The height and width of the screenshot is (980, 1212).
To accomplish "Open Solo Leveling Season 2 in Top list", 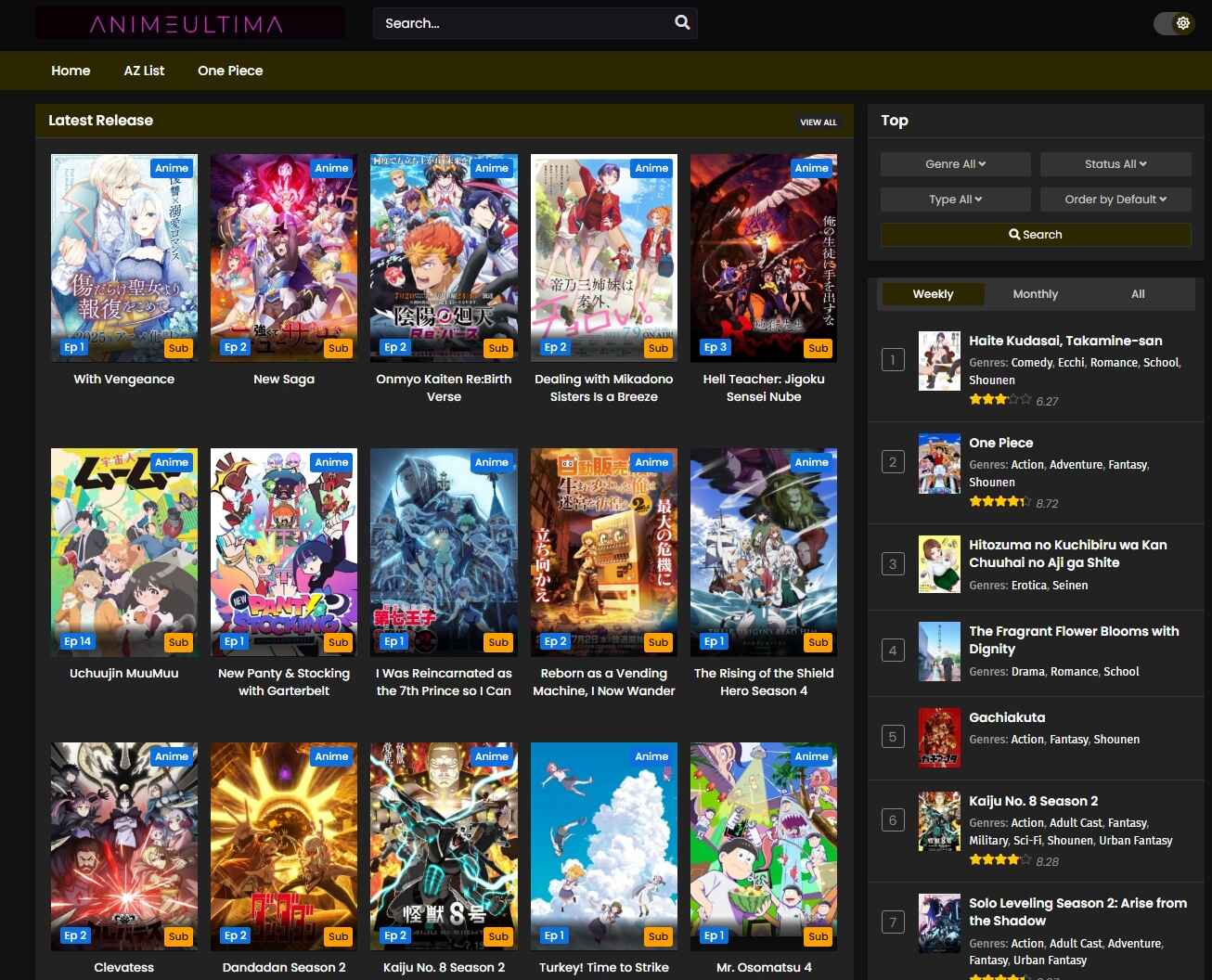I will click(x=1077, y=911).
